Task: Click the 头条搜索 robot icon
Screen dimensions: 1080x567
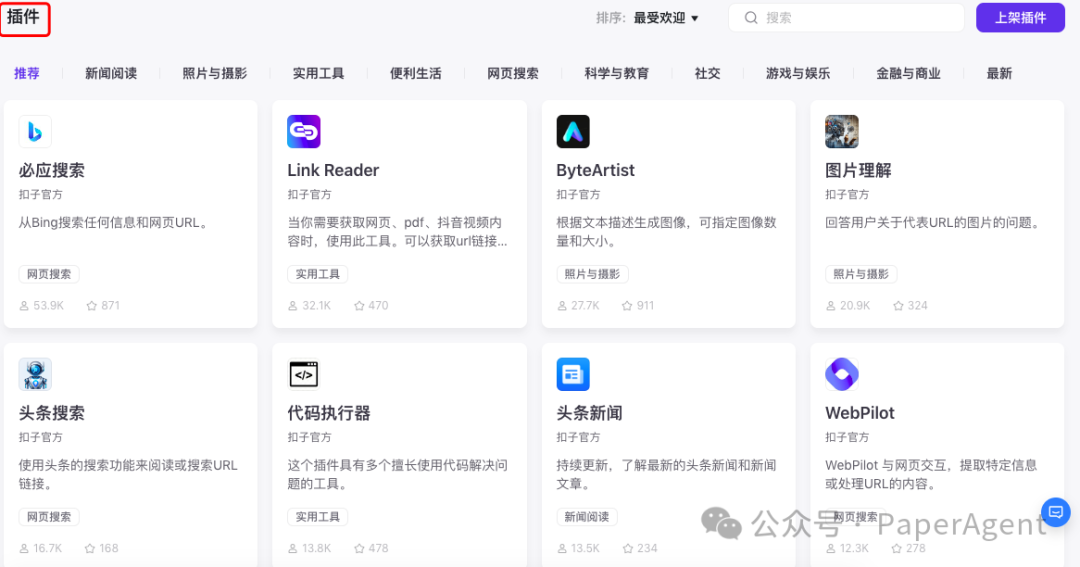Action: coord(35,374)
